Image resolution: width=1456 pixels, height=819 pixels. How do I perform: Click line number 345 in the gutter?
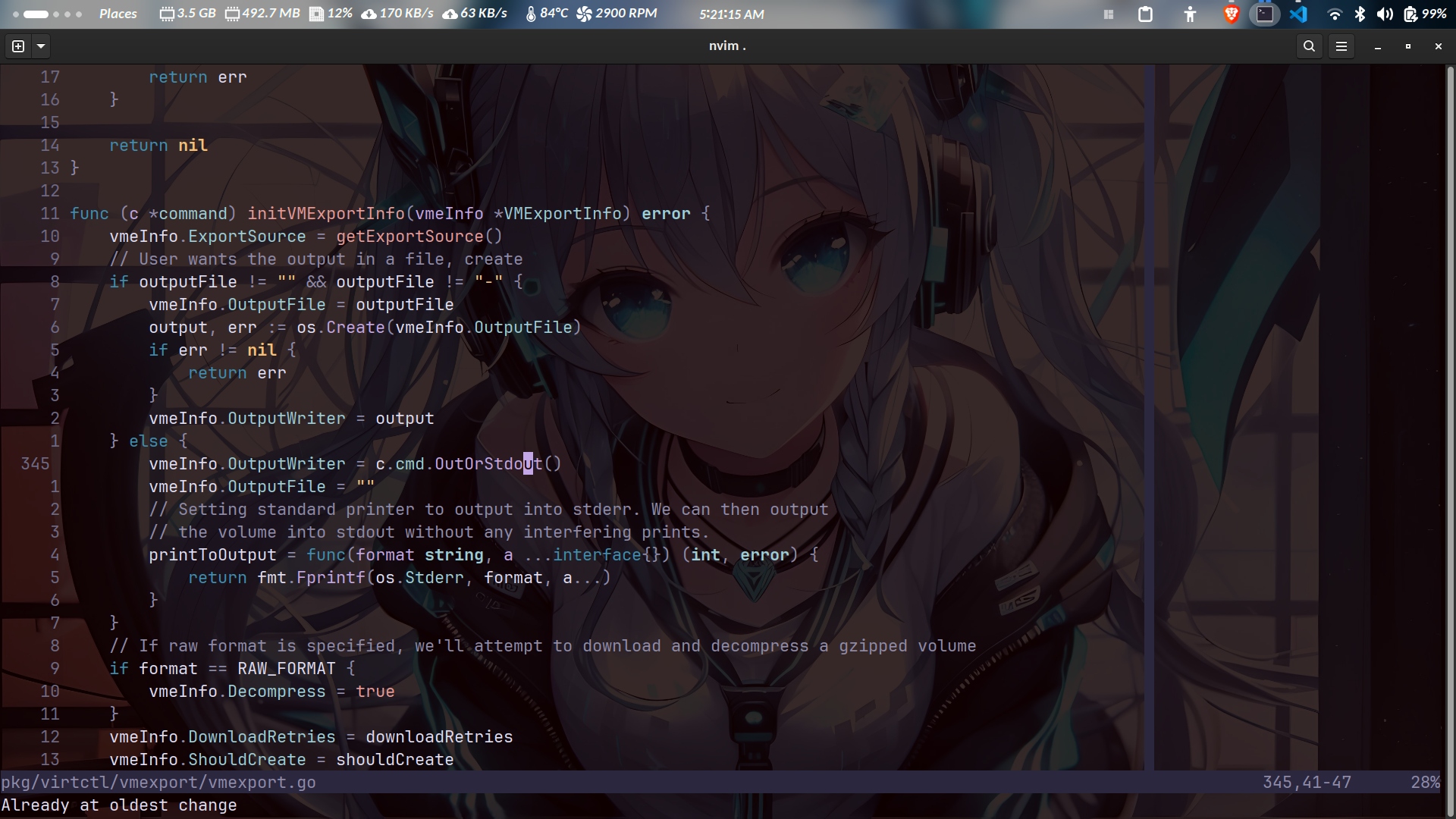click(36, 463)
